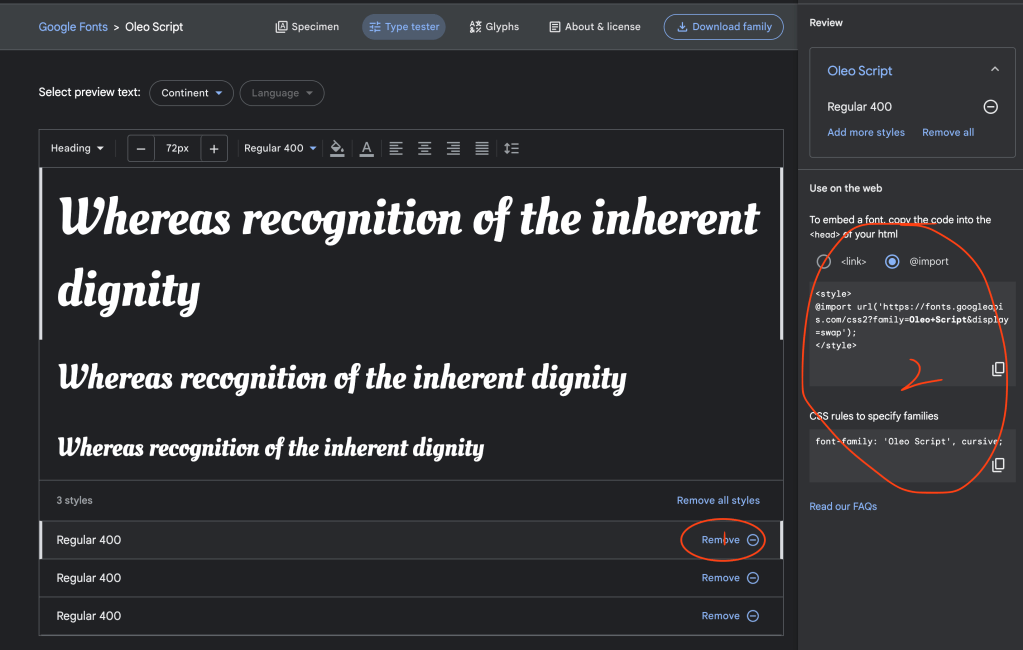Copy the @import embed code
Viewport: 1023px width, 650px height.
pyautogui.click(x=997, y=369)
